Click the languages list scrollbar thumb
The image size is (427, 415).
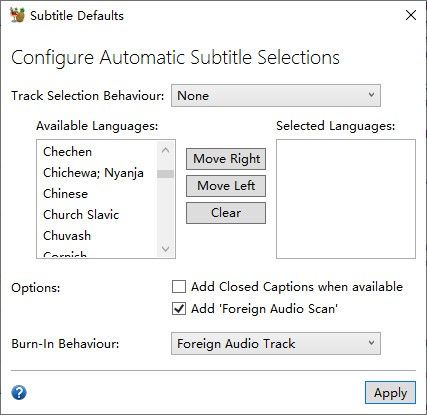click(x=165, y=174)
